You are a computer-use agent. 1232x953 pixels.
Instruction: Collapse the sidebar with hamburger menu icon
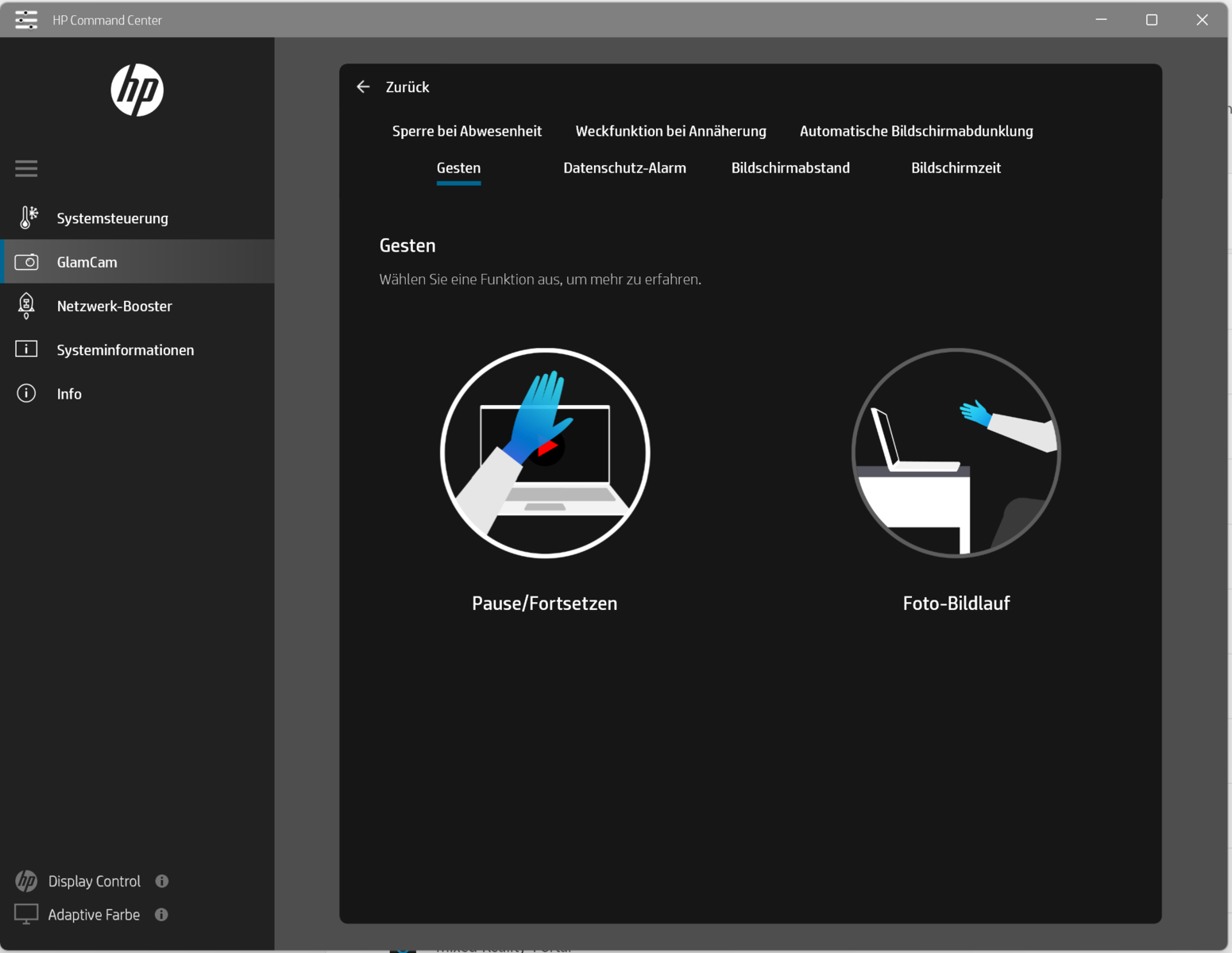[x=26, y=168]
